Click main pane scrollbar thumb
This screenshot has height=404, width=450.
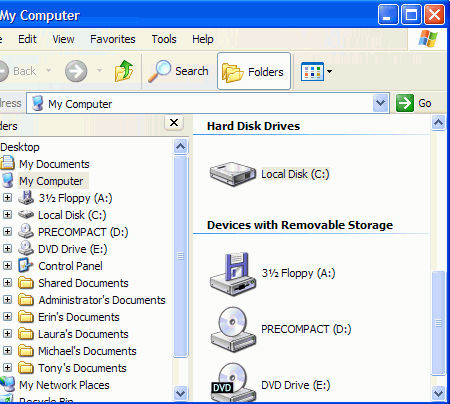tap(438, 323)
